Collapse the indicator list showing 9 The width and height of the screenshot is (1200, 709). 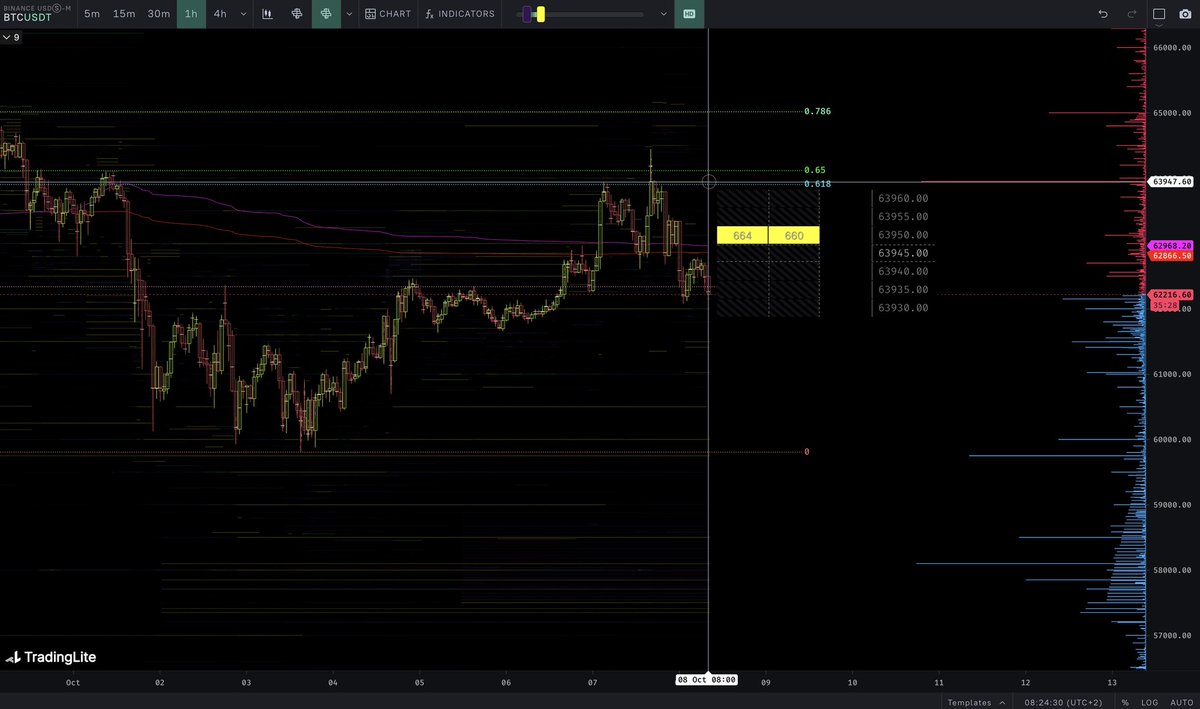coord(11,37)
